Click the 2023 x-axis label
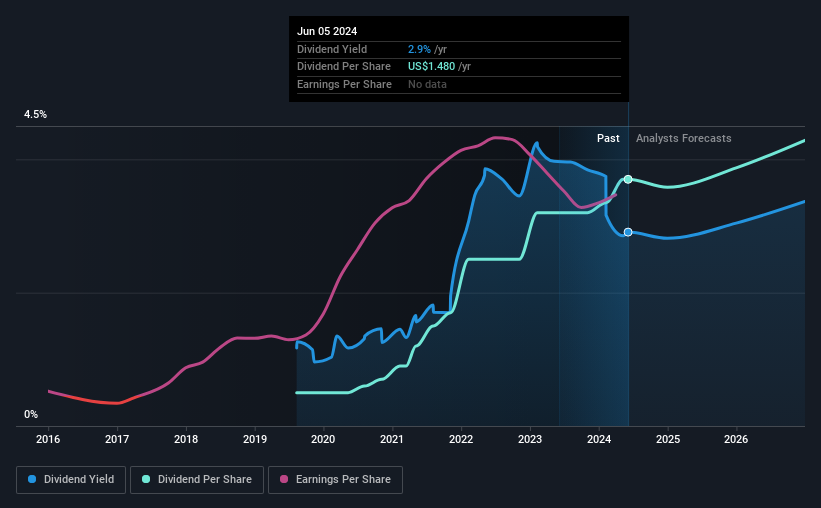 pos(530,439)
